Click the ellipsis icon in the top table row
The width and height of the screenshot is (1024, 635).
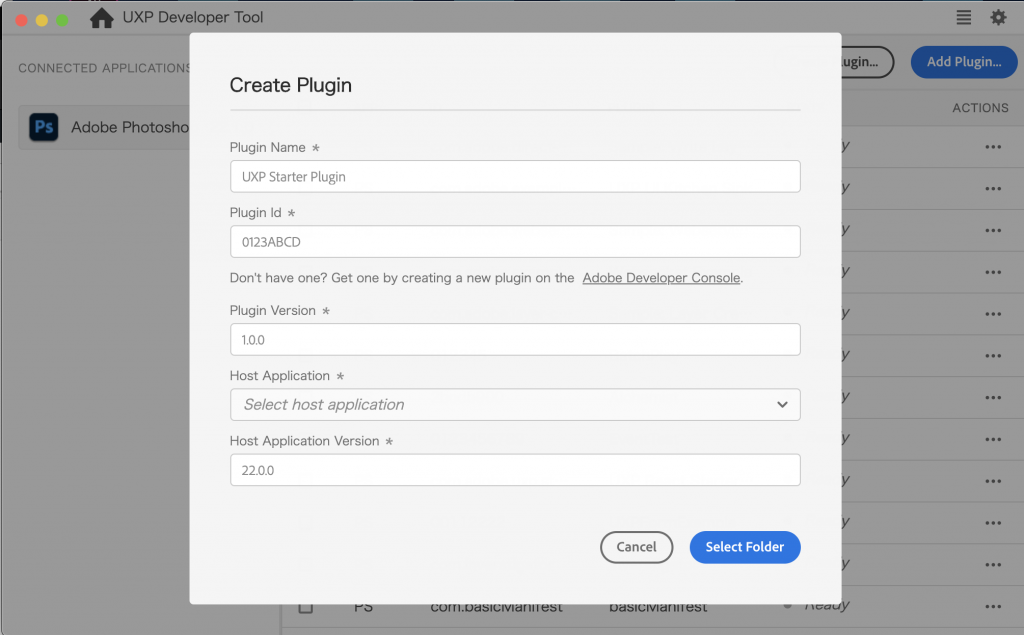point(993,146)
